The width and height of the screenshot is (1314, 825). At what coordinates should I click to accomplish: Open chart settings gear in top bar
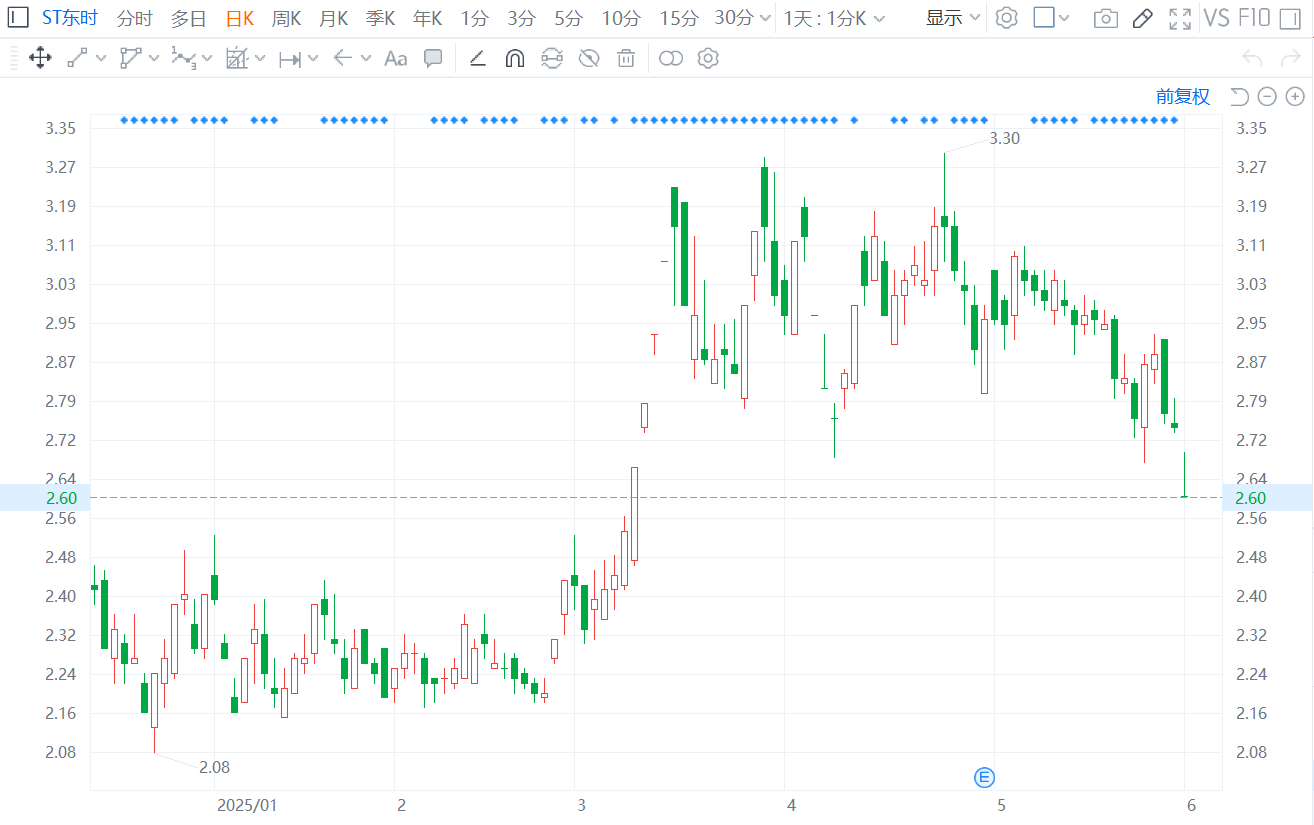pos(1007,18)
